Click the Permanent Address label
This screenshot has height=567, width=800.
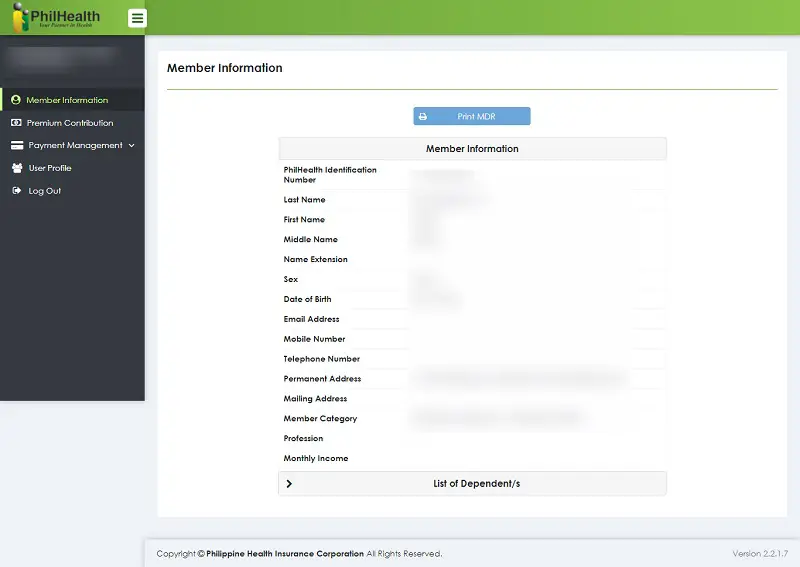tap(322, 379)
